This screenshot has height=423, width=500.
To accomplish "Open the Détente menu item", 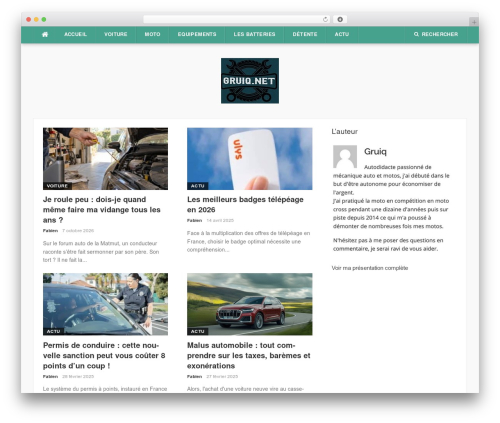I will [x=305, y=34].
